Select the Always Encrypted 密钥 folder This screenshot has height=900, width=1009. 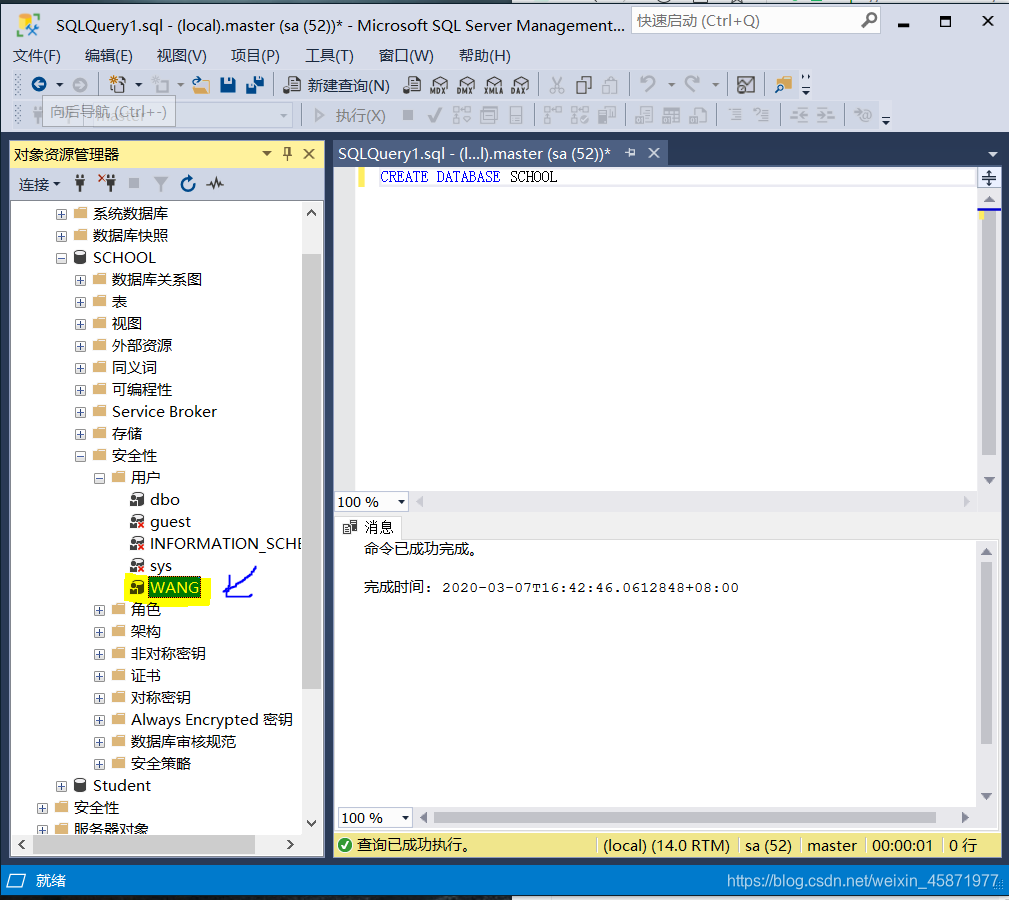point(211,720)
